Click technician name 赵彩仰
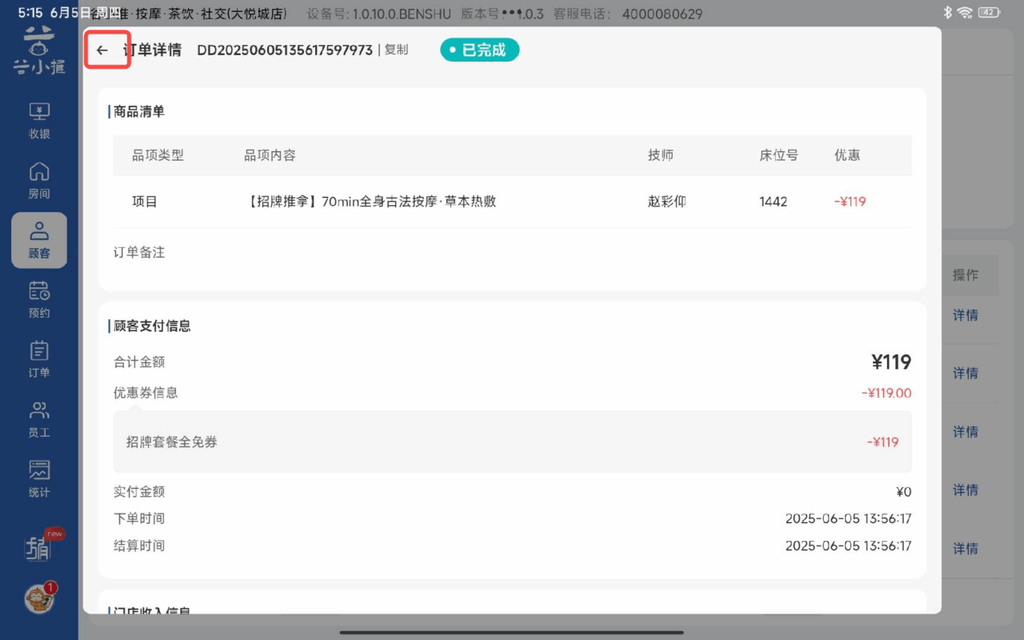1024x640 pixels. click(x=667, y=202)
